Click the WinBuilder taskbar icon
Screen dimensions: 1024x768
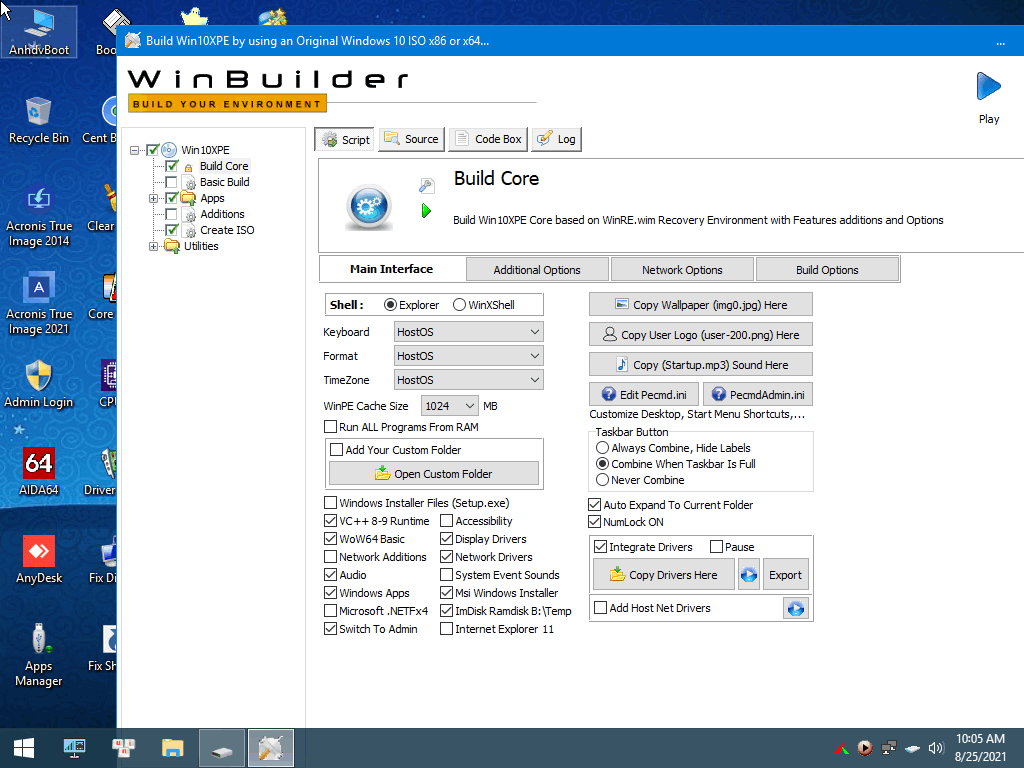pyautogui.click(x=271, y=748)
